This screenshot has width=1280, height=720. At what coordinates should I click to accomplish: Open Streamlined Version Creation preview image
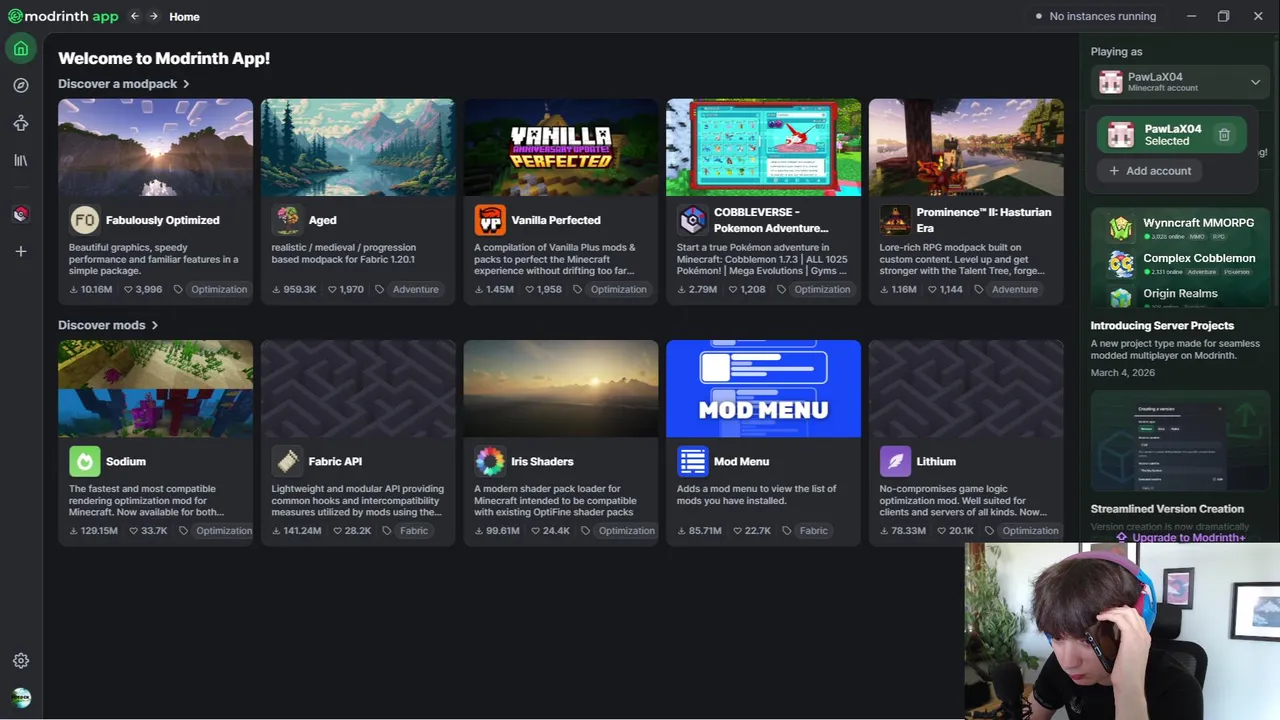pyautogui.click(x=1181, y=442)
